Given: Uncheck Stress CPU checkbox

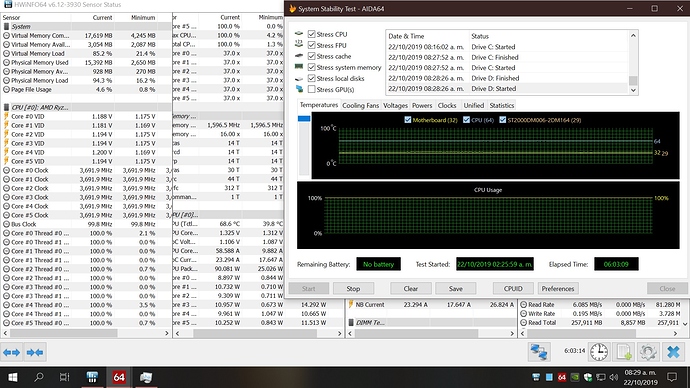Looking at the screenshot, I should point(312,34).
